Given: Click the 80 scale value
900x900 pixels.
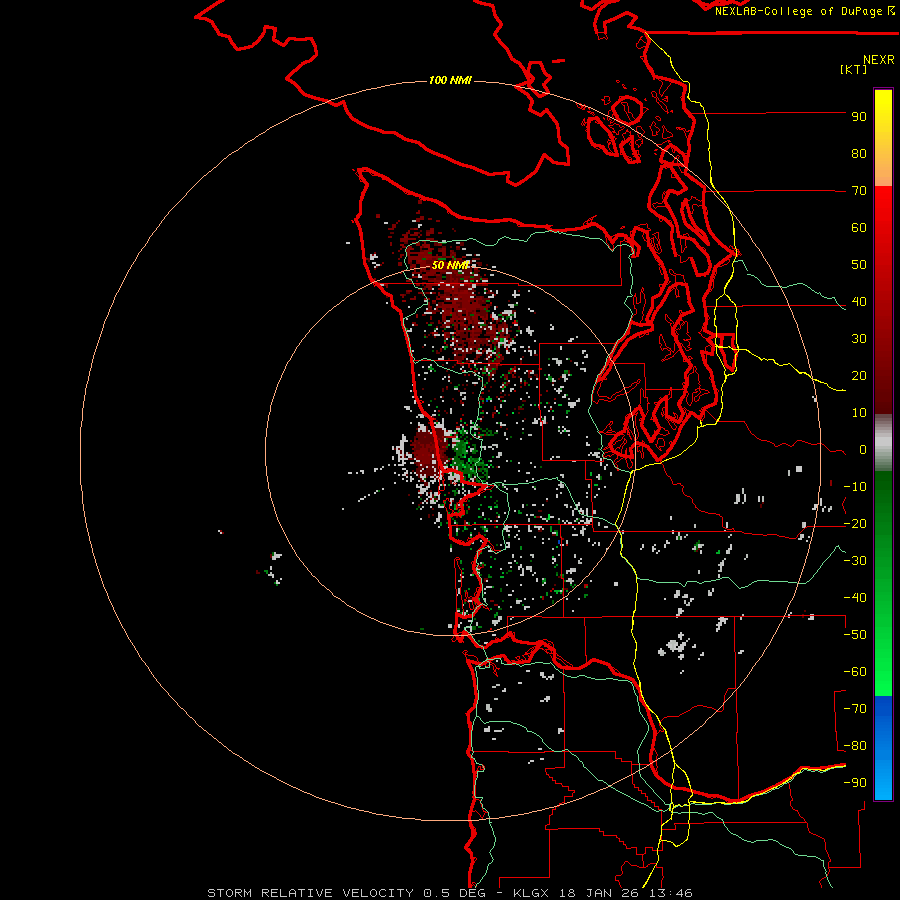Looking at the screenshot, I should [x=859, y=154].
